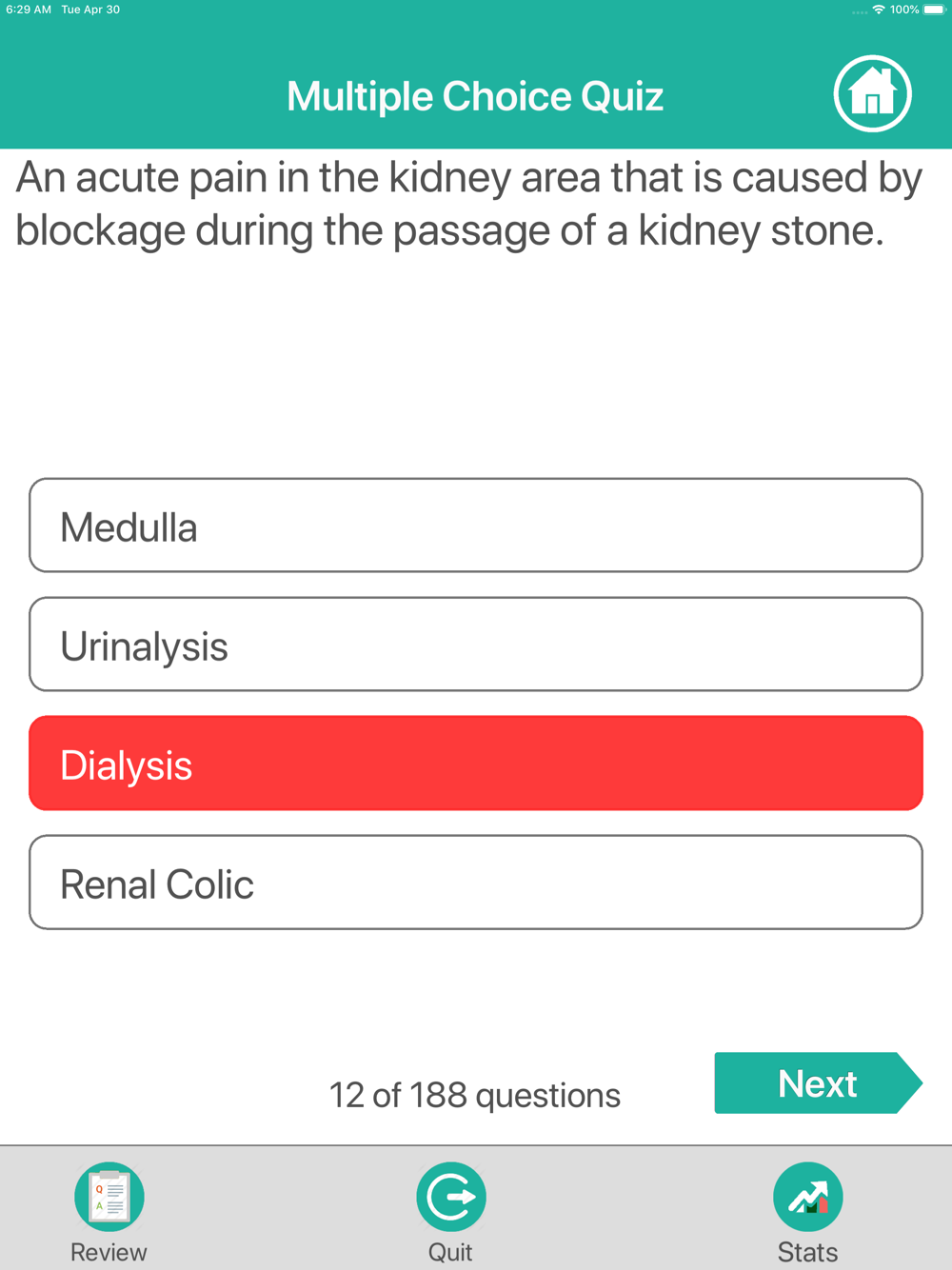Tap the battery indicator icon
Image resolution: width=952 pixels, height=1270 pixels.
[x=934, y=10]
